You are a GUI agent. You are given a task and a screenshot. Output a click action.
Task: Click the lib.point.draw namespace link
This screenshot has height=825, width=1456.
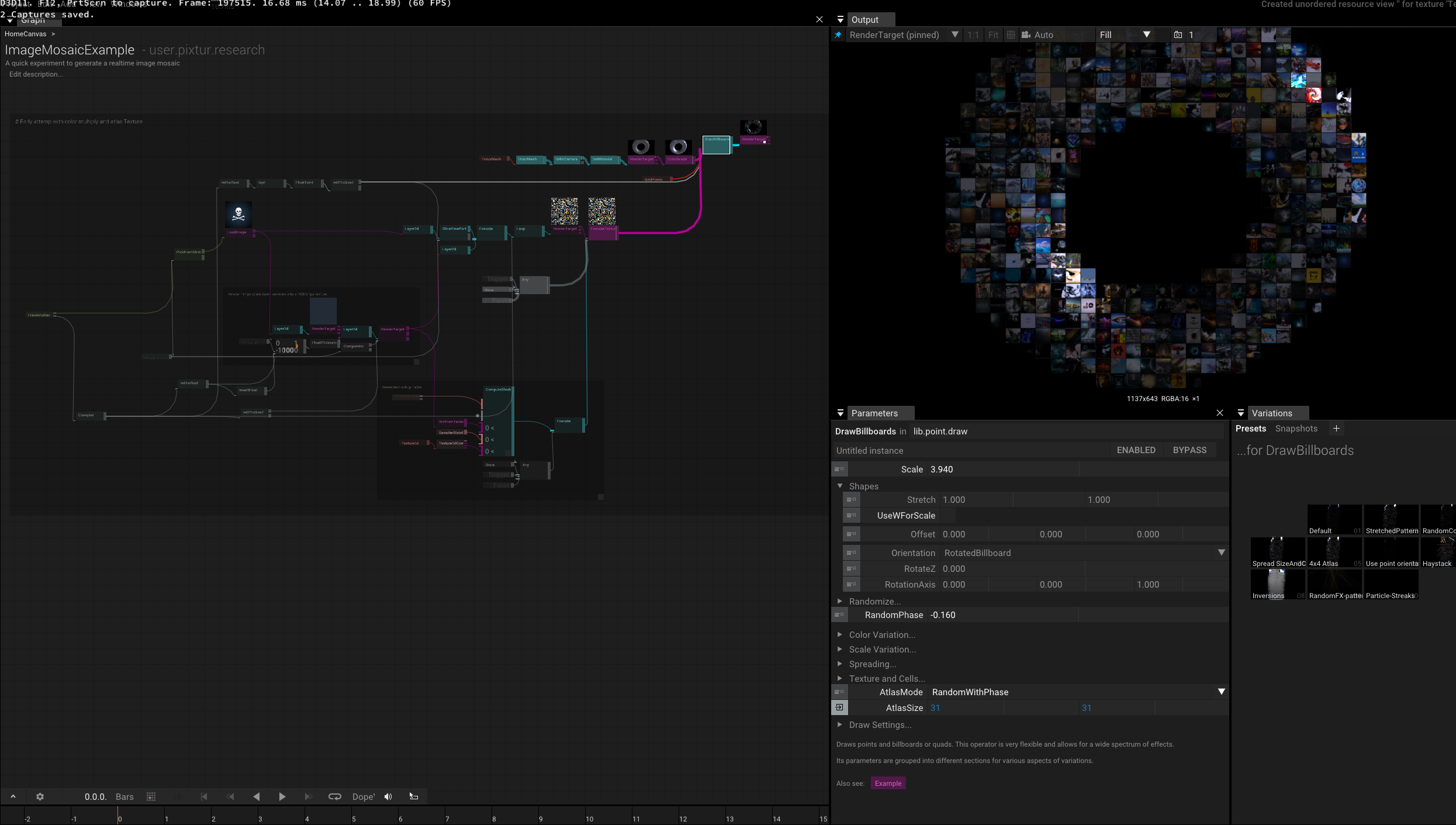tap(940, 432)
